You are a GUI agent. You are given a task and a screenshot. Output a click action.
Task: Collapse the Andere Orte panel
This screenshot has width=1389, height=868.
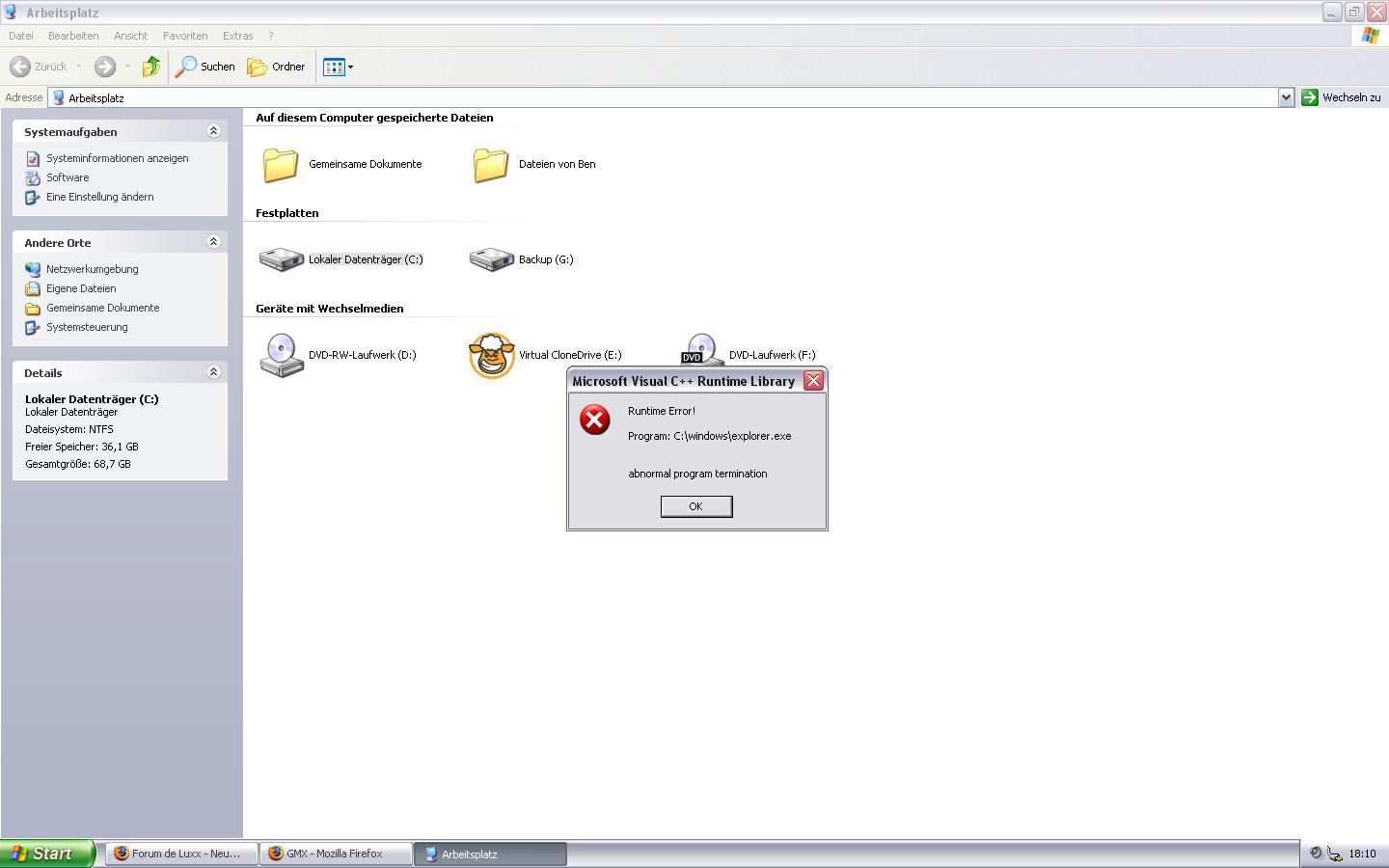(214, 242)
